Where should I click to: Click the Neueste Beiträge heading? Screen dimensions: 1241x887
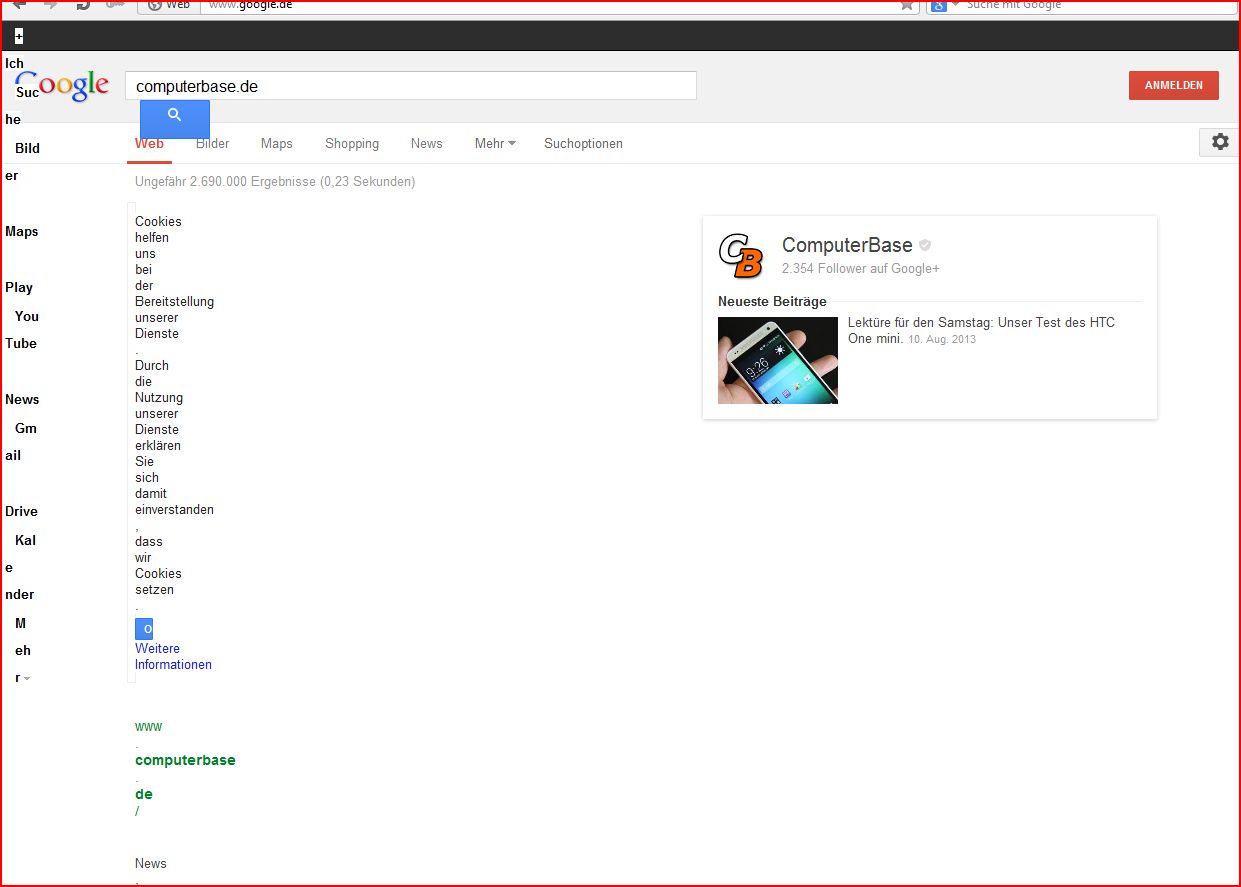pos(772,302)
